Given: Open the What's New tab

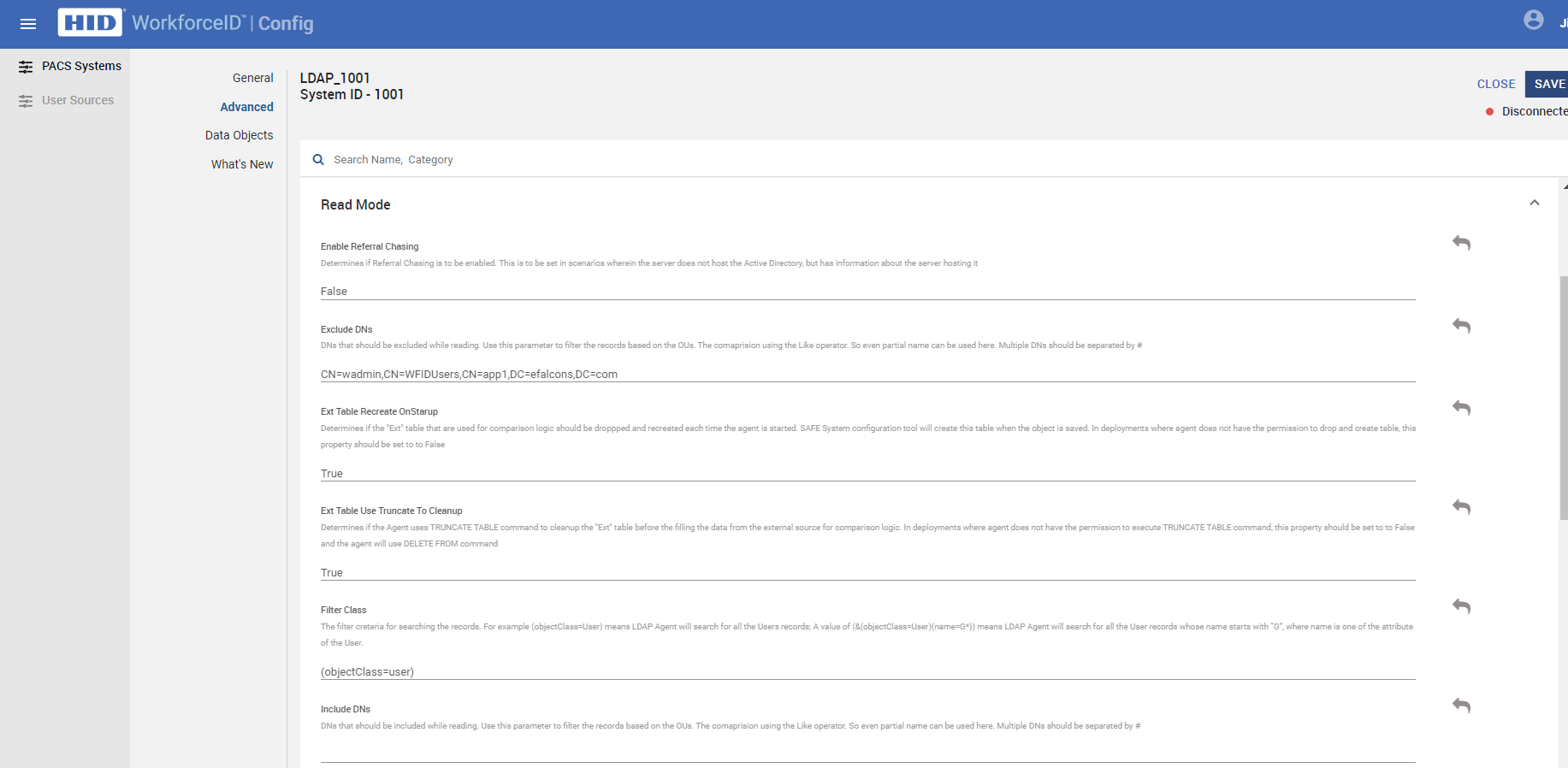Looking at the screenshot, I should pyautogui.click(x=242, y=164).
